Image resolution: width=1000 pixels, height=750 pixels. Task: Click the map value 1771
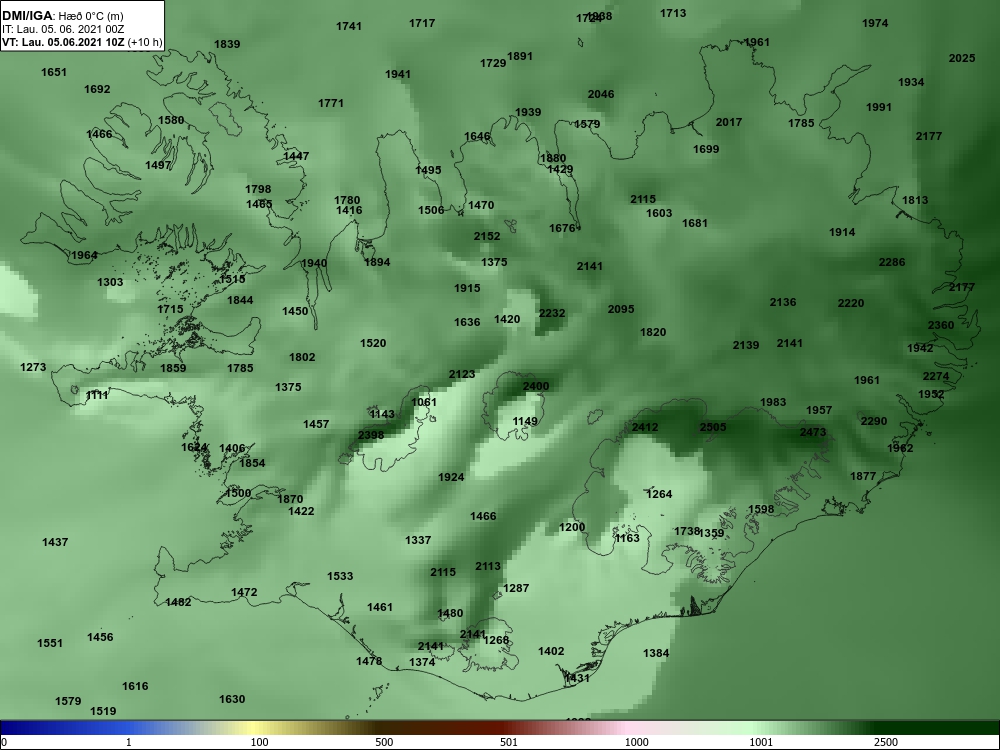(x=331, y=103)
